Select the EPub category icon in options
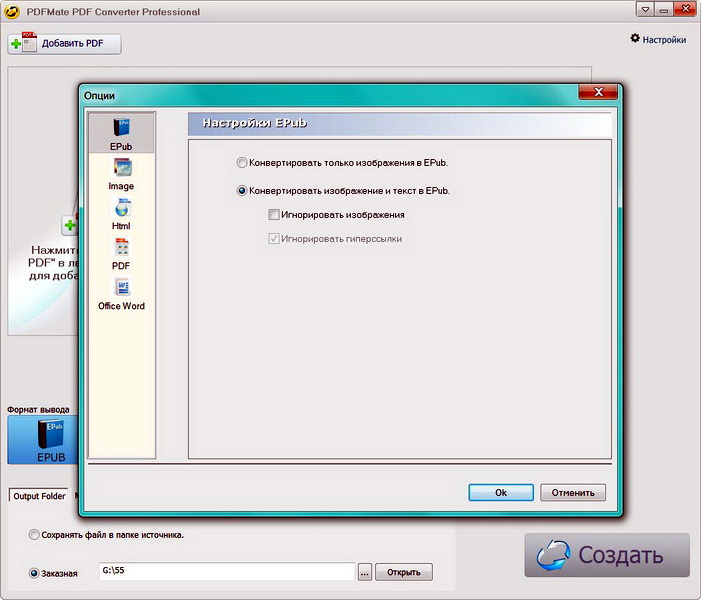Image resolution: width=701 pixels, height=600 pixels. click(121, 133)
